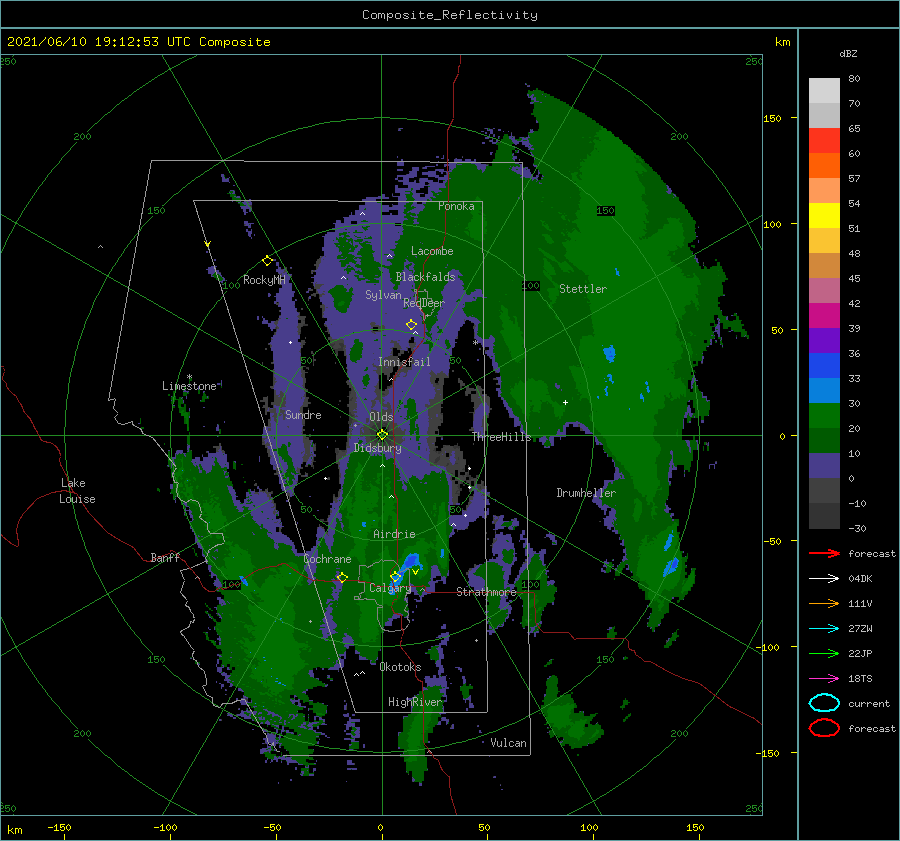900x841 pixels.
Task: Click the Didsbury city label
Action: click(377, 448)
